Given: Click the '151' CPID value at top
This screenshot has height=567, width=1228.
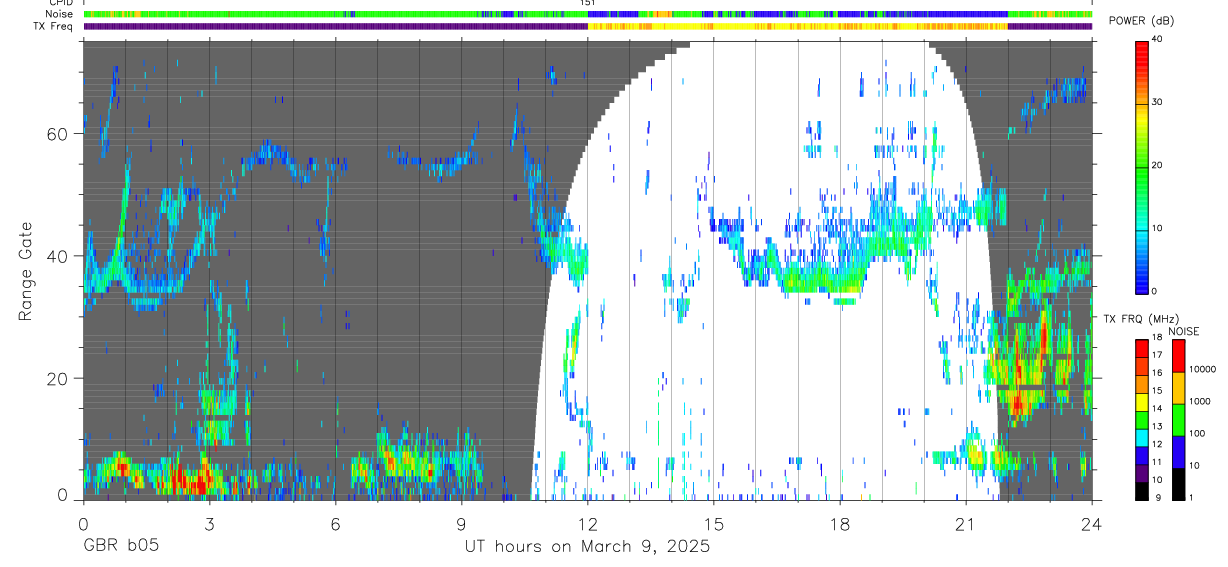Looking at the screenshot, I should [x=588, y=4].
